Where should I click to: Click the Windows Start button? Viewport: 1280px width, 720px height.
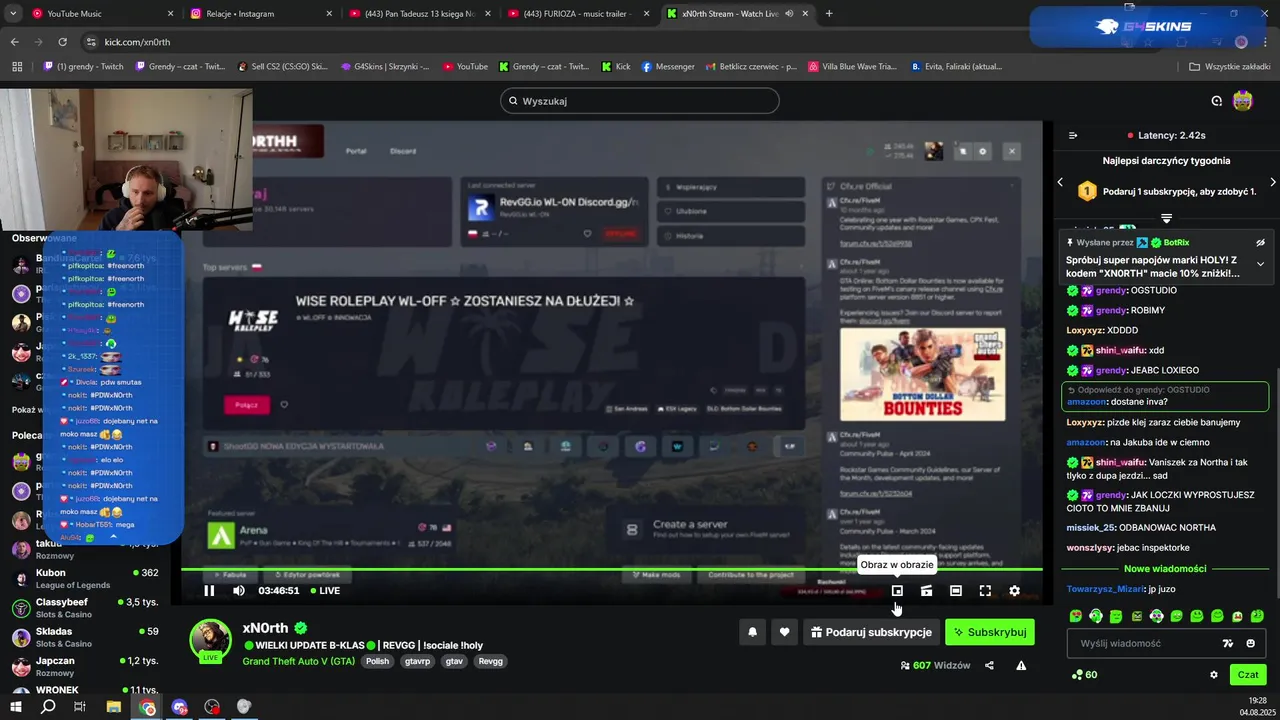tap(15, 707)
